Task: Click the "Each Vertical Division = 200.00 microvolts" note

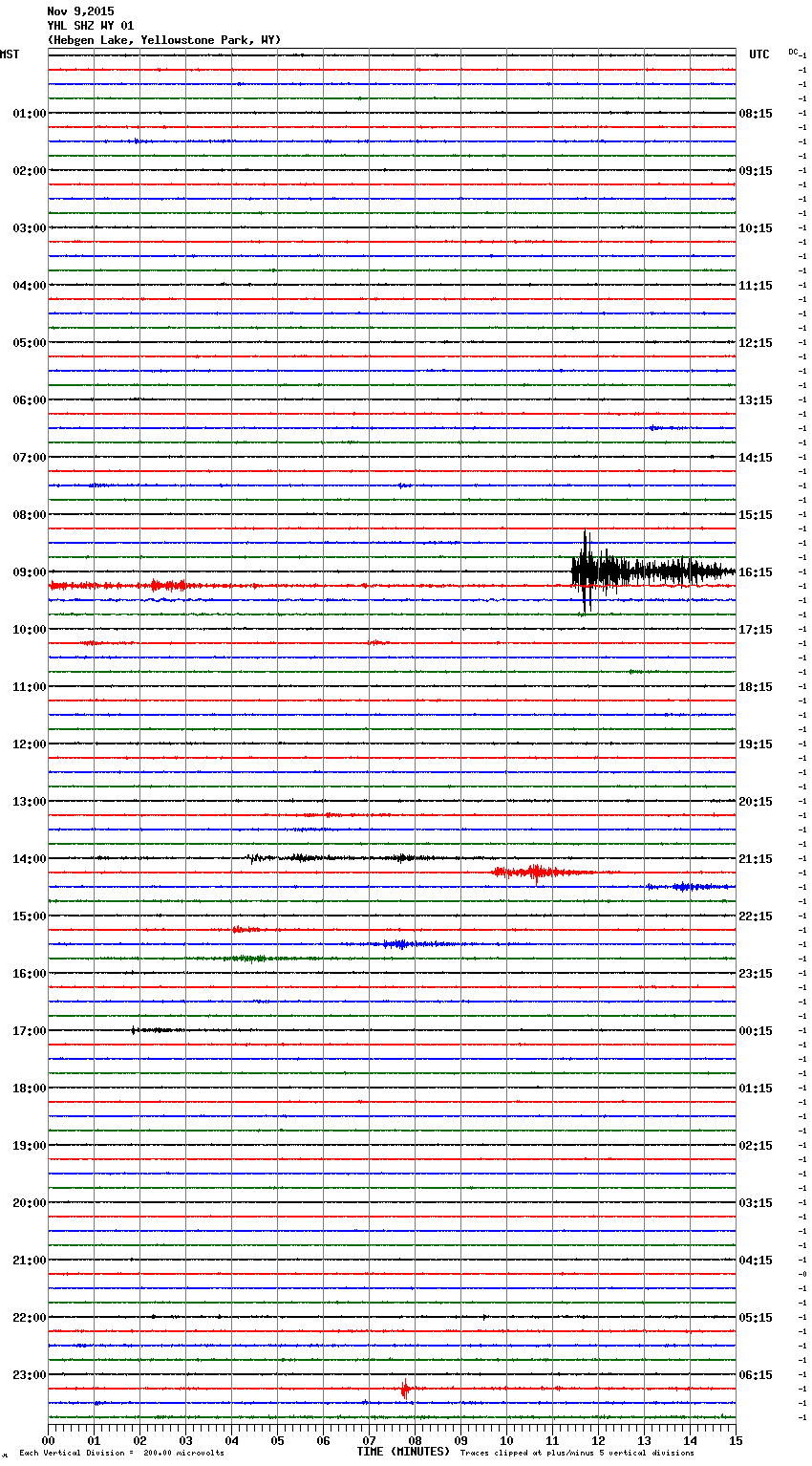Action: (x=121, y=1454)
